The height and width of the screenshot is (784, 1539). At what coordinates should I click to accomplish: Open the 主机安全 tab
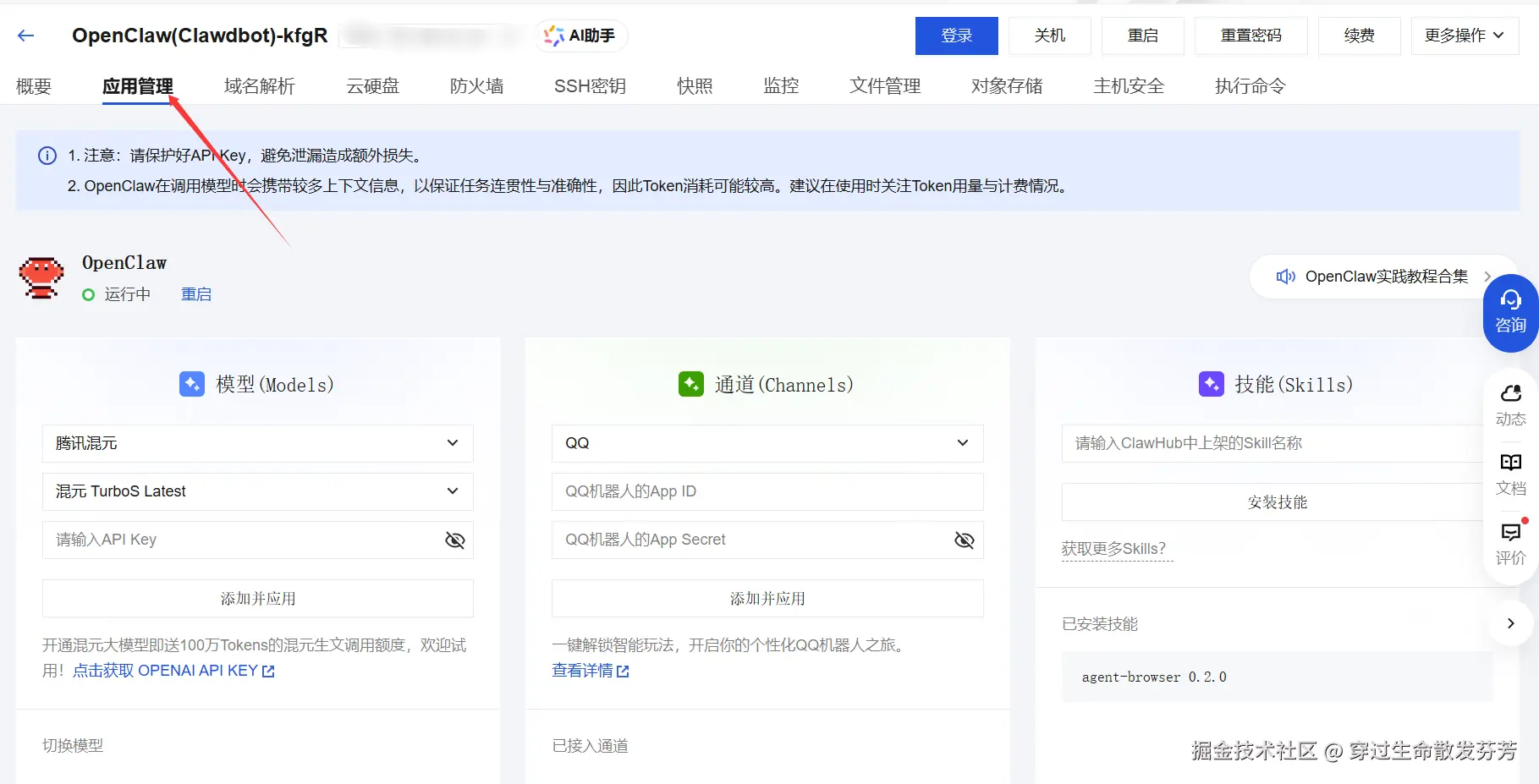click(x=1129, y=86)
